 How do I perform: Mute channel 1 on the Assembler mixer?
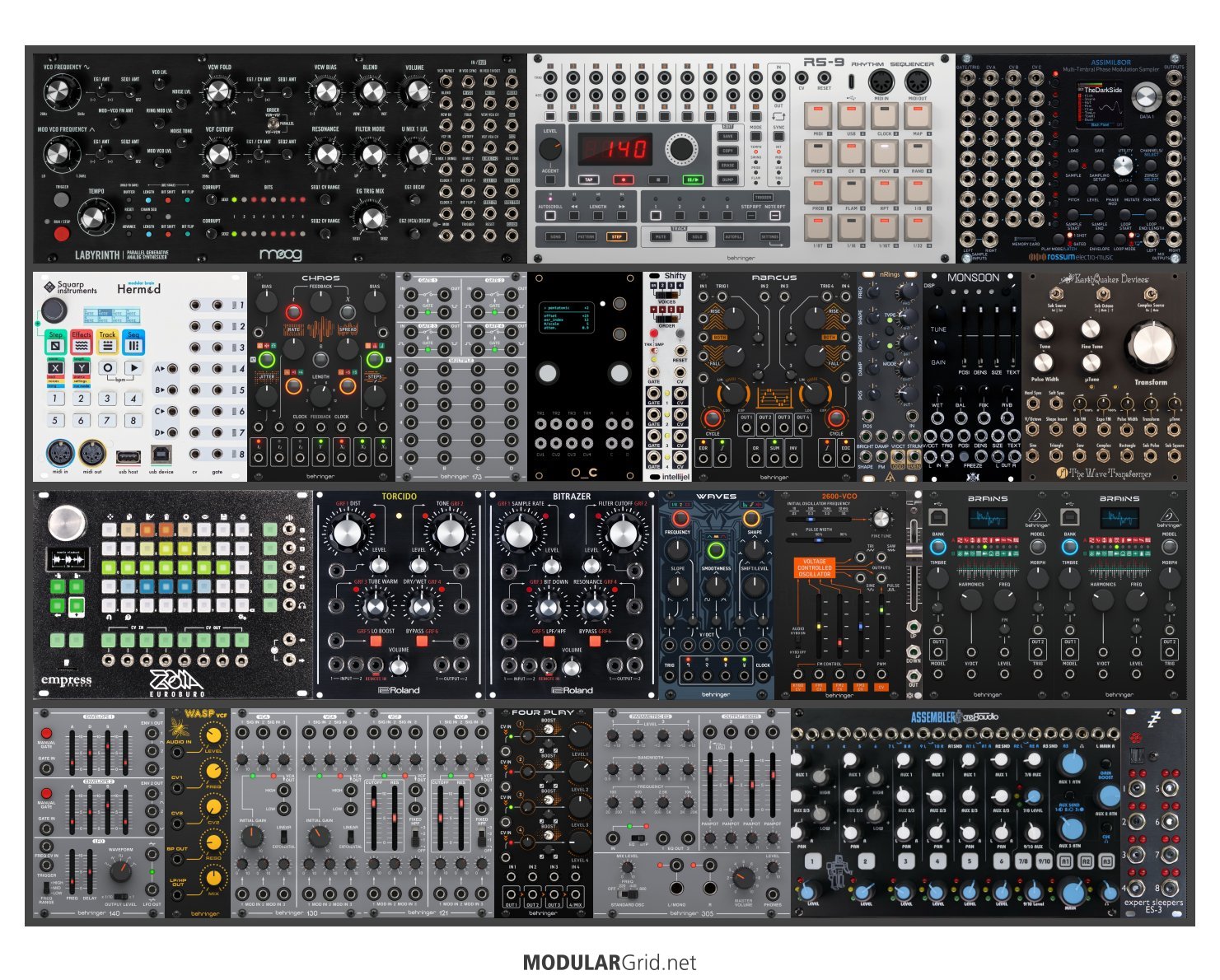[x=811, y=861]
